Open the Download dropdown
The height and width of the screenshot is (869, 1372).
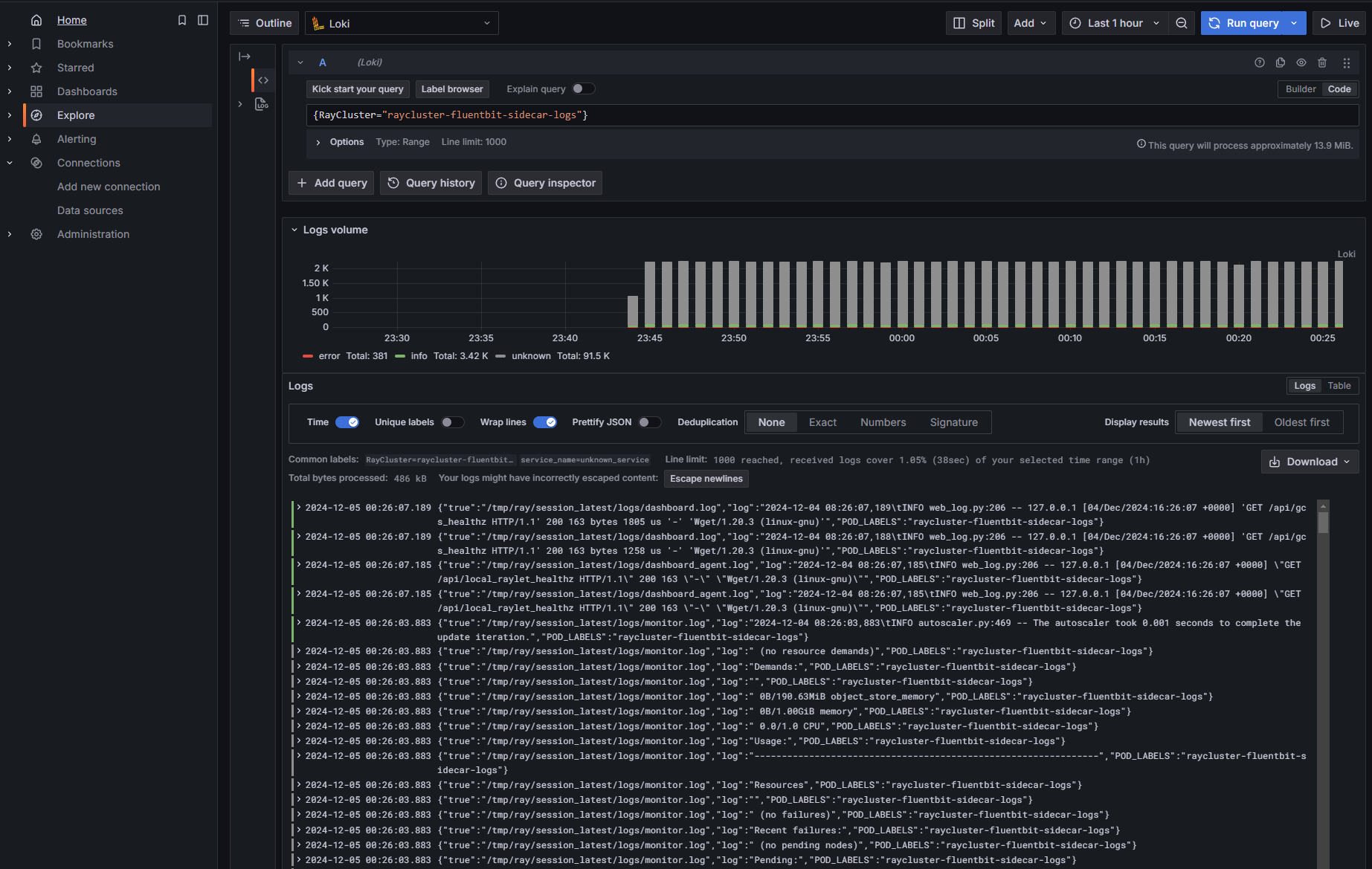1310,462
